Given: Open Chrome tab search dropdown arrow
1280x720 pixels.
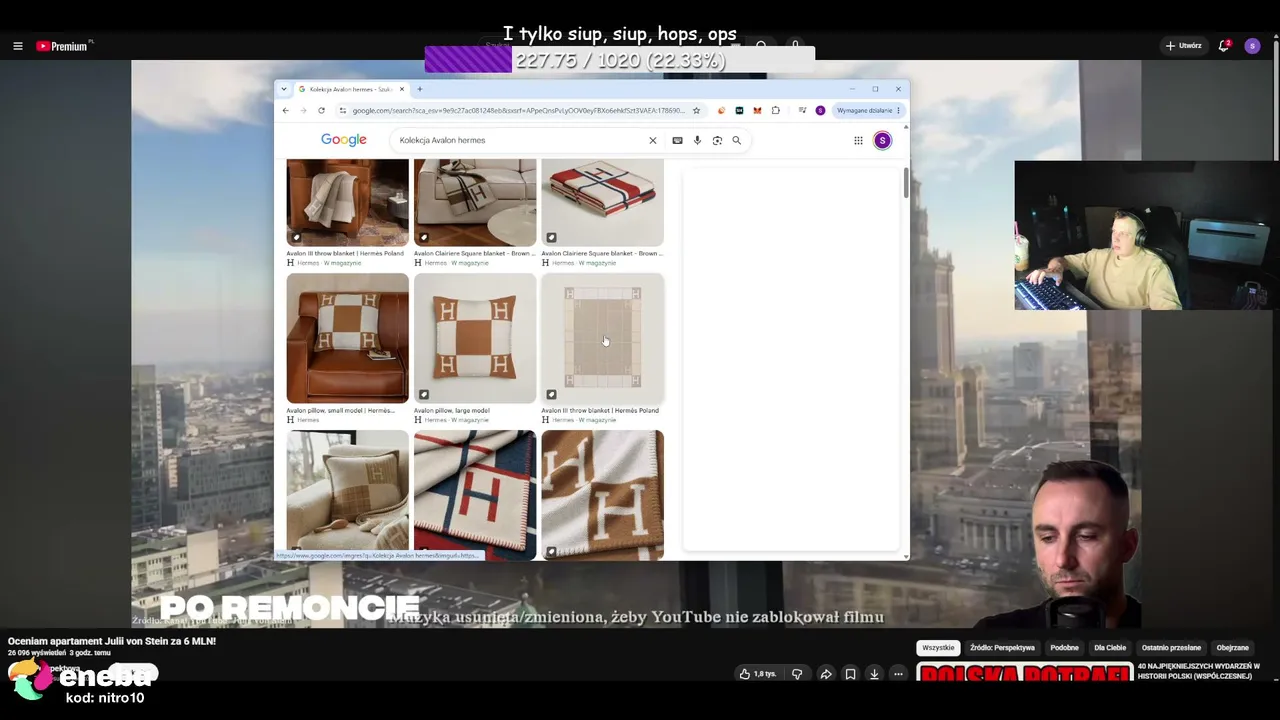Looking at the screenshot, I should click(283, 89).
